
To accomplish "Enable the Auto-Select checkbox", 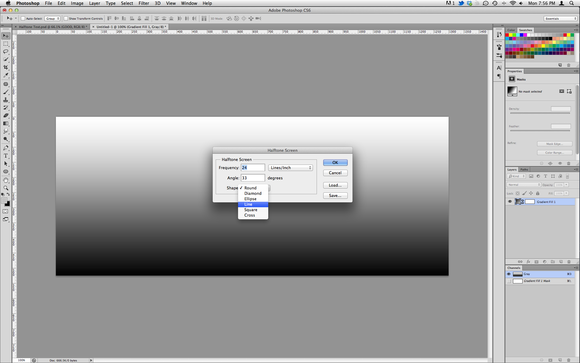I will tap(23, 19).
